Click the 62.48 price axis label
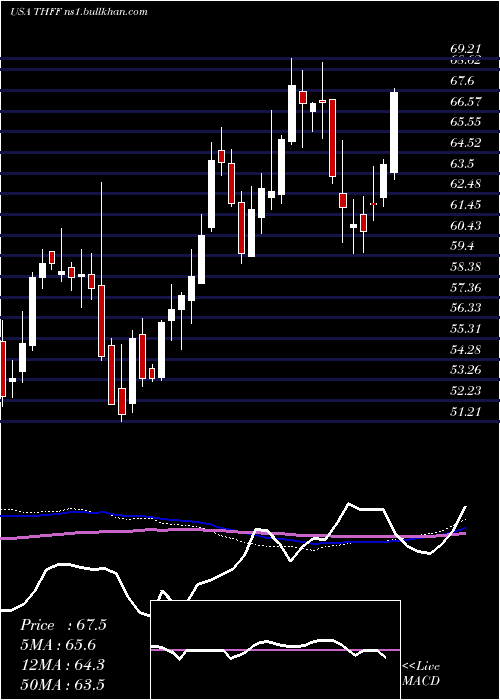This screenshot has height=700, width=500. click(x=466, y=184)
